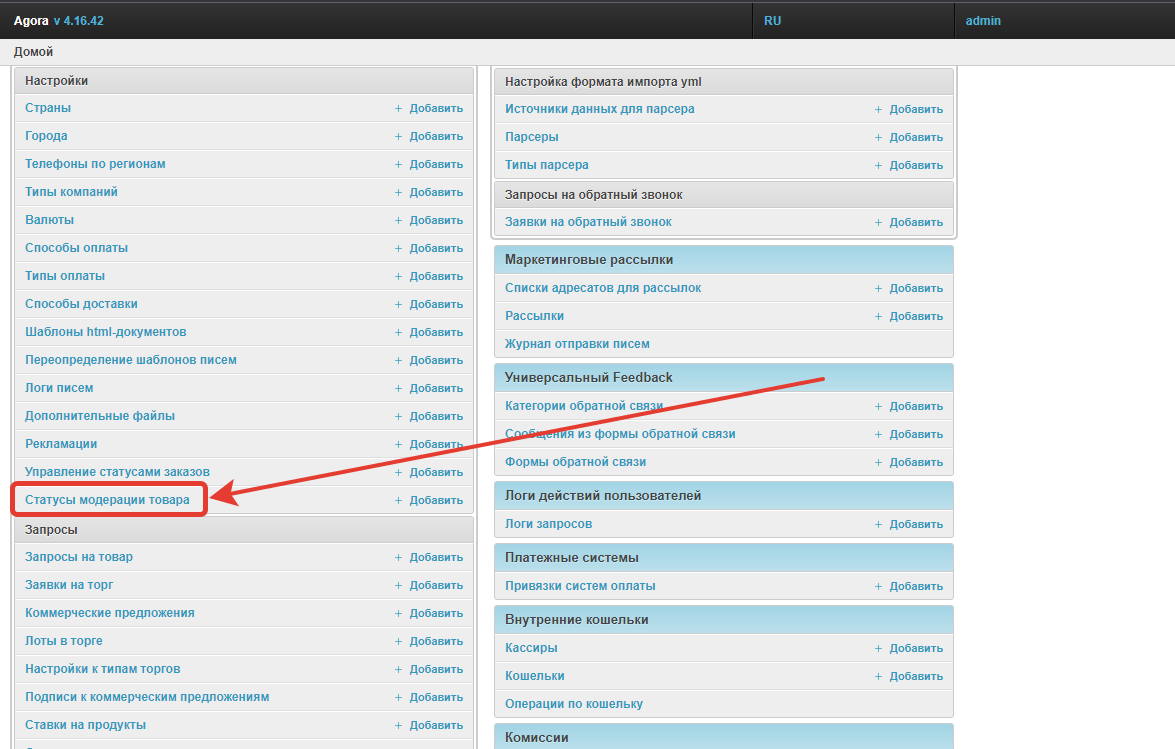The image size is (1175, 749).
Task: Add new entry to Способы доставки
Action: tap(428, 304)
